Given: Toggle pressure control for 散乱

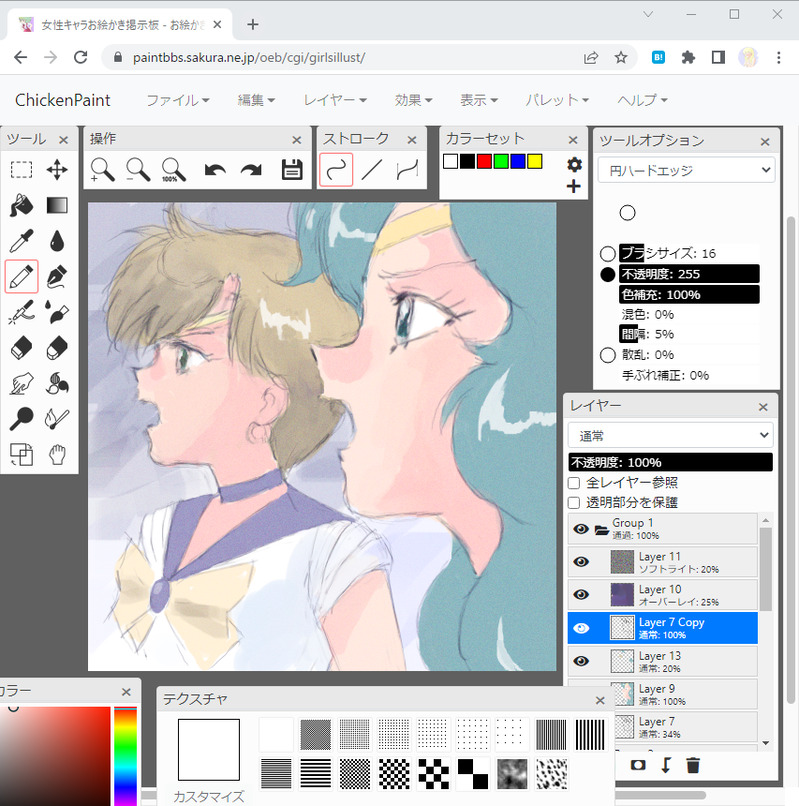Looking at the screenshot, I should (x=608, y=355).
